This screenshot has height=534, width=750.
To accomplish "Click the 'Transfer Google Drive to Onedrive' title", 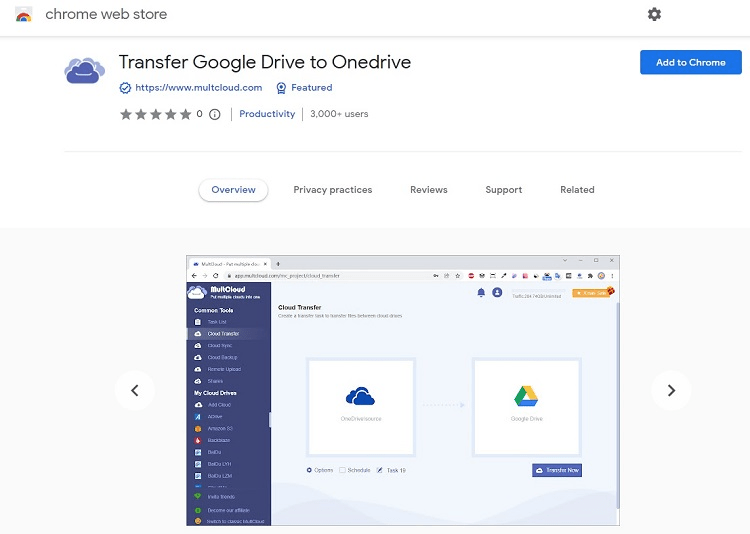I will 265,62.
